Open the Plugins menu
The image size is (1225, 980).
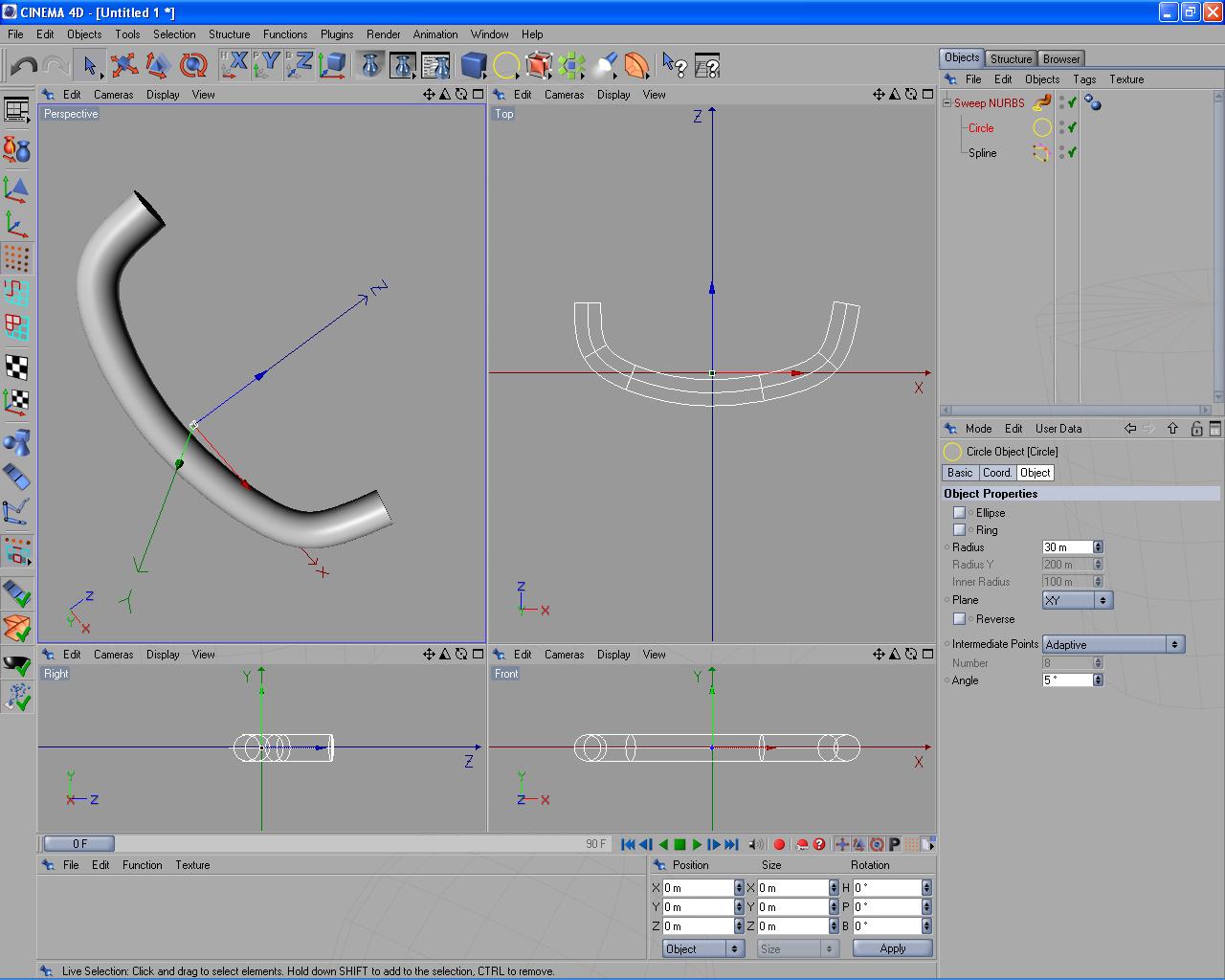point(336,34)
